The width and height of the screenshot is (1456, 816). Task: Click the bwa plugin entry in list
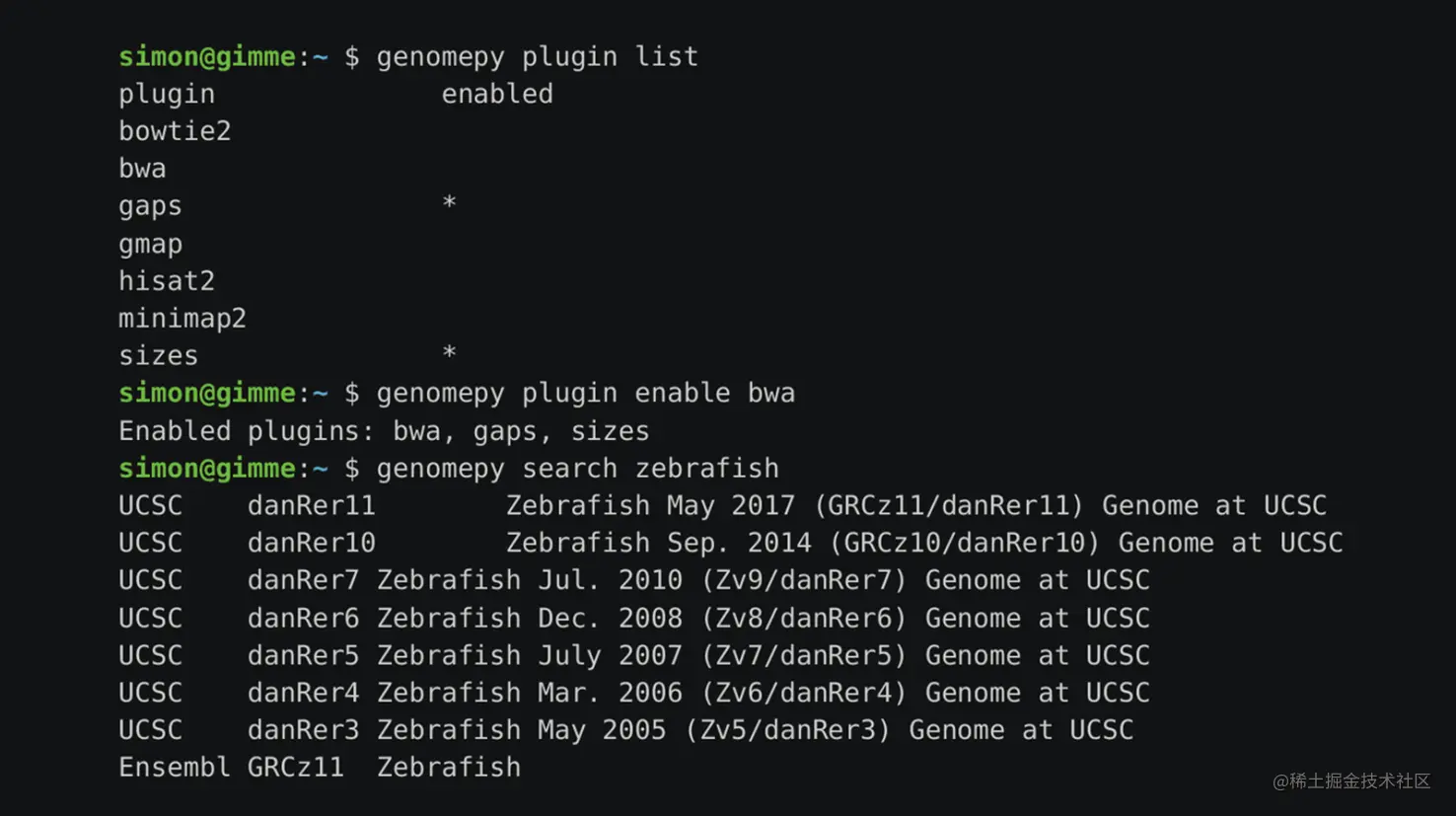142,169
